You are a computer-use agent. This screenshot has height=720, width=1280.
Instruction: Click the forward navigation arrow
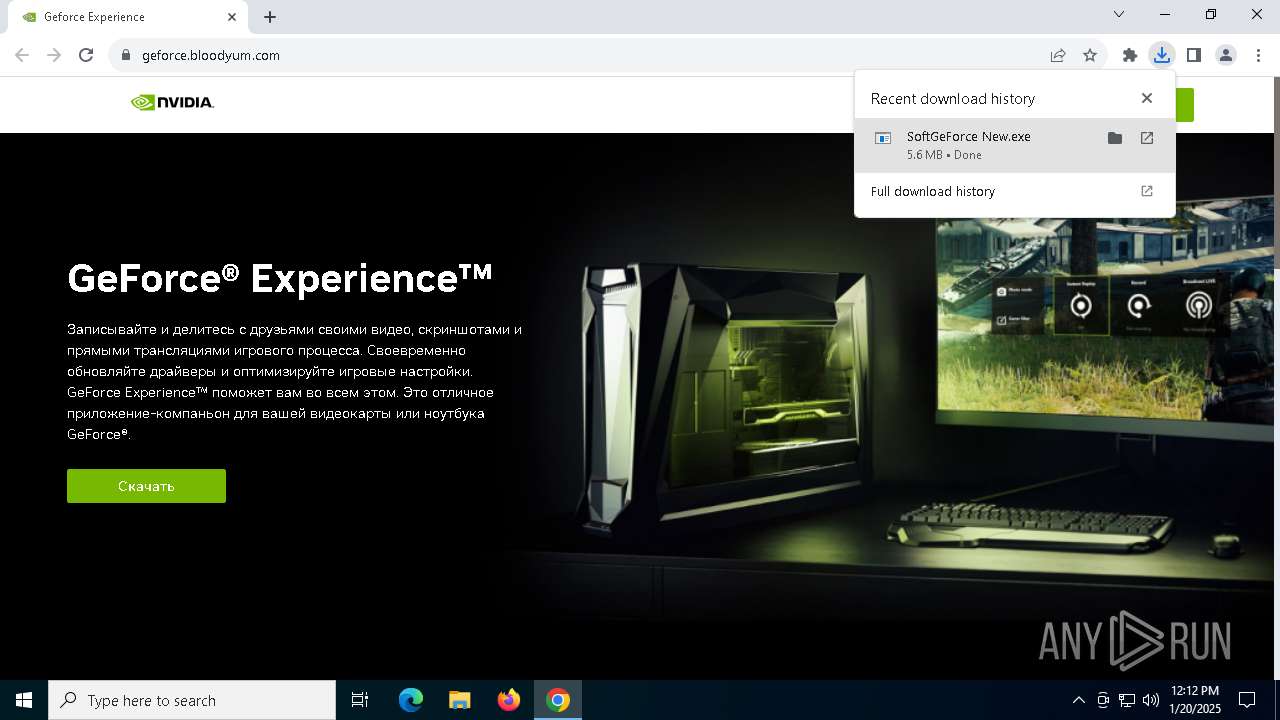click(54, 55)
